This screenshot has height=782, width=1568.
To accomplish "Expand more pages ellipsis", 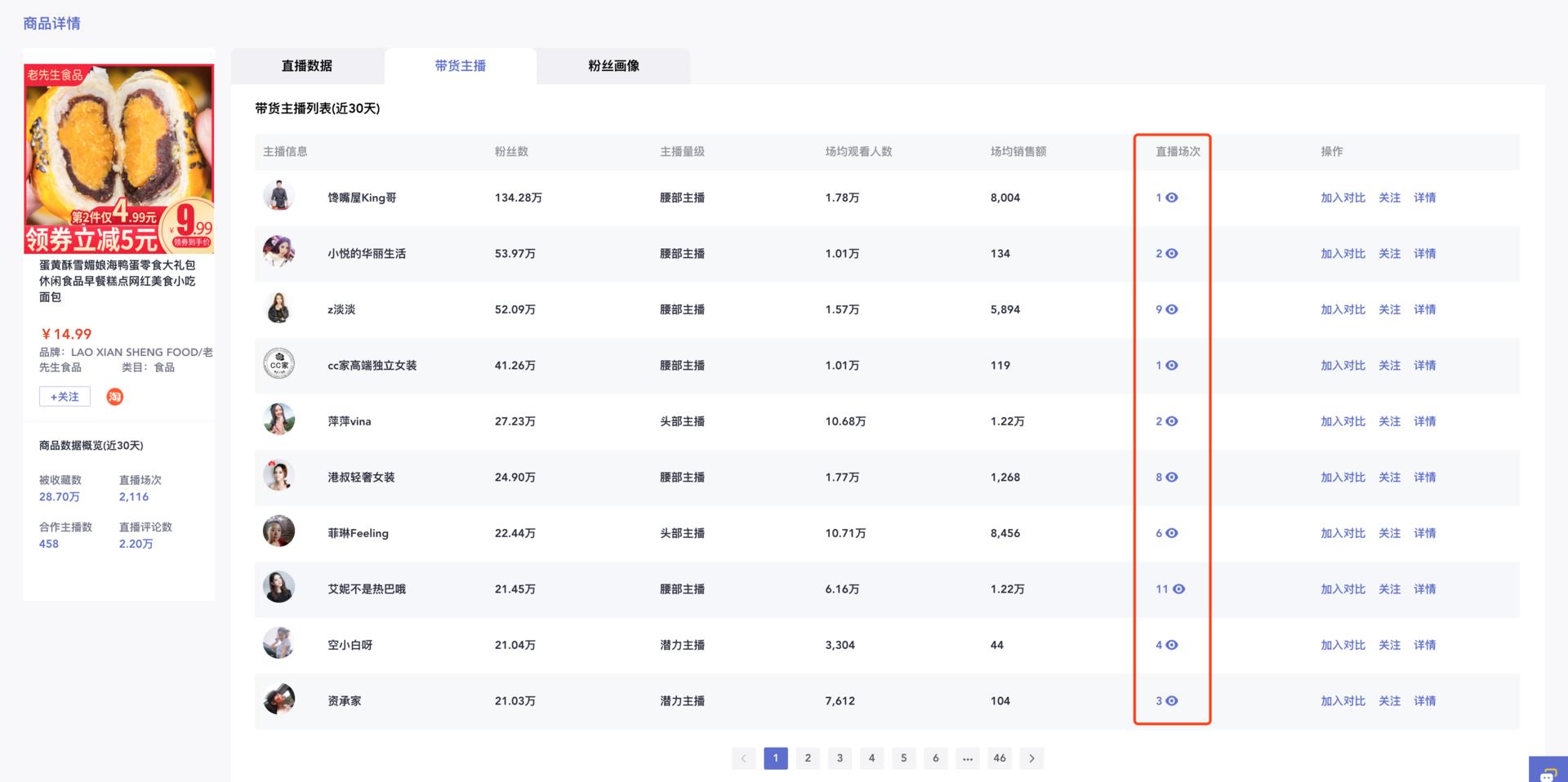I will coord(968,758).
